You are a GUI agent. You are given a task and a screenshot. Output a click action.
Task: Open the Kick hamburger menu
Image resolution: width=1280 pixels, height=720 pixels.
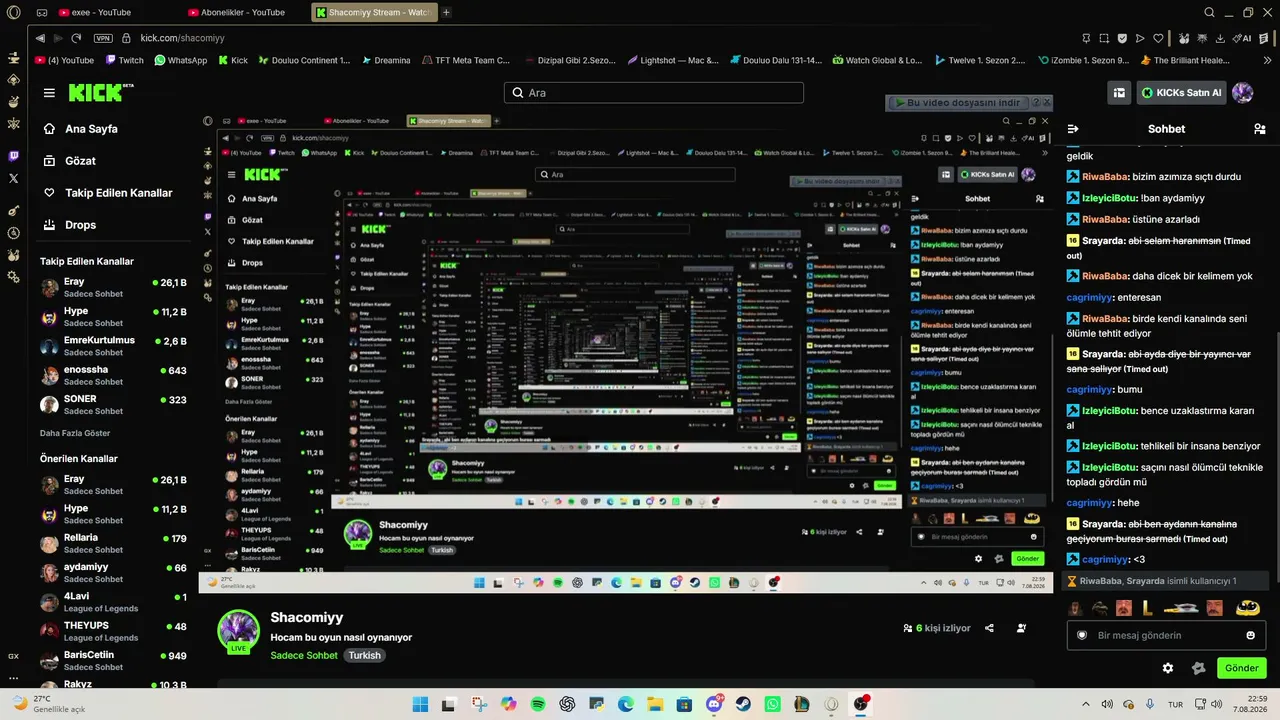(49, 93)
